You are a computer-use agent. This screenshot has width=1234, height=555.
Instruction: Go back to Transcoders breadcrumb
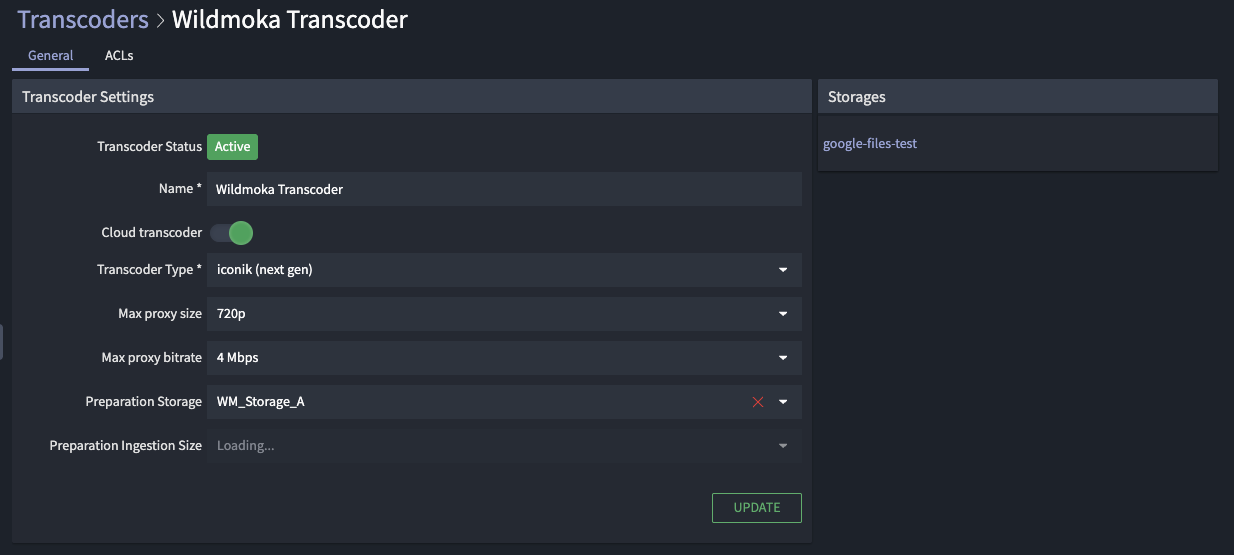click(x=82, y=19)
